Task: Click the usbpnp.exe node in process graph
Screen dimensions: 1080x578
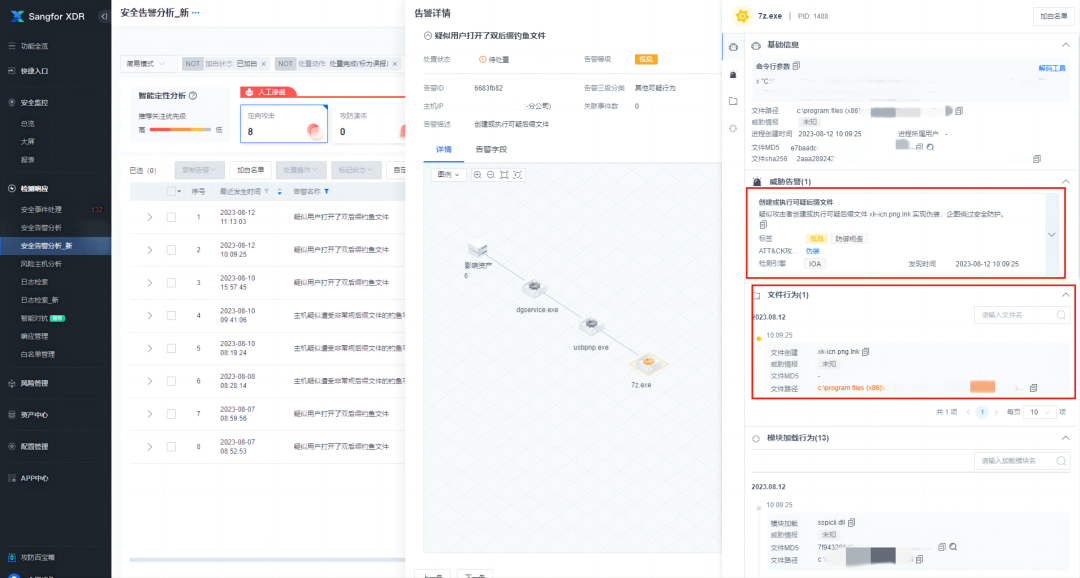Action: pyautogui.click(x=591, y=325)
